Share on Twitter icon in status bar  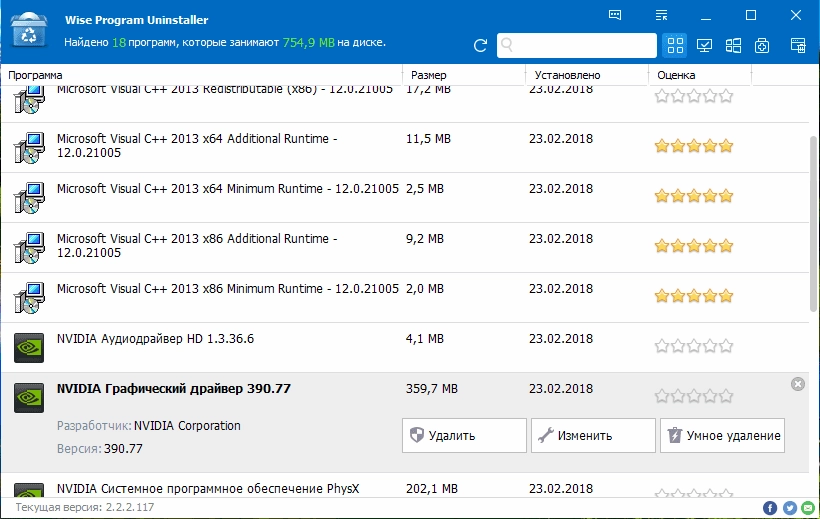790,508
